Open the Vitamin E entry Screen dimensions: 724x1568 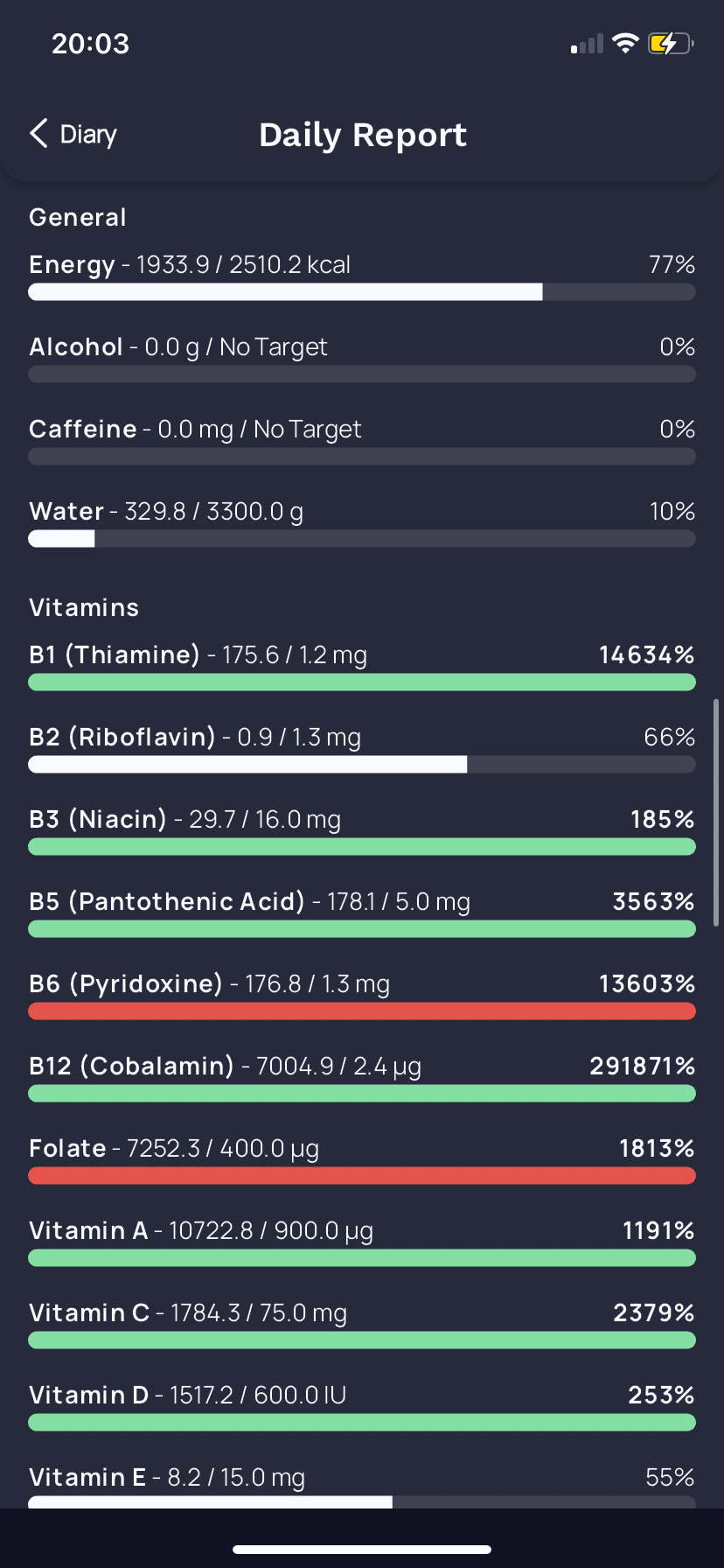click(x=362, y=1487)
